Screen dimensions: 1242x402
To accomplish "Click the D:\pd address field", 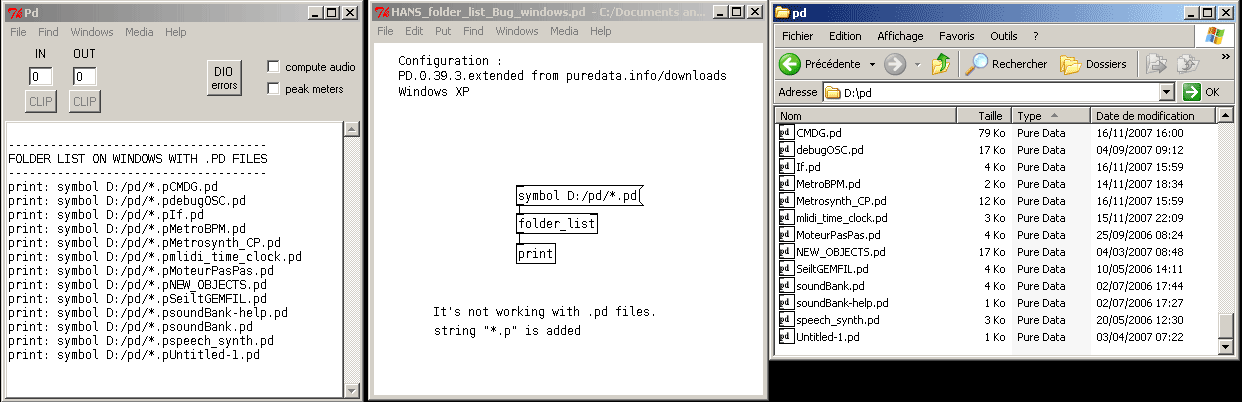I will 998,92.
